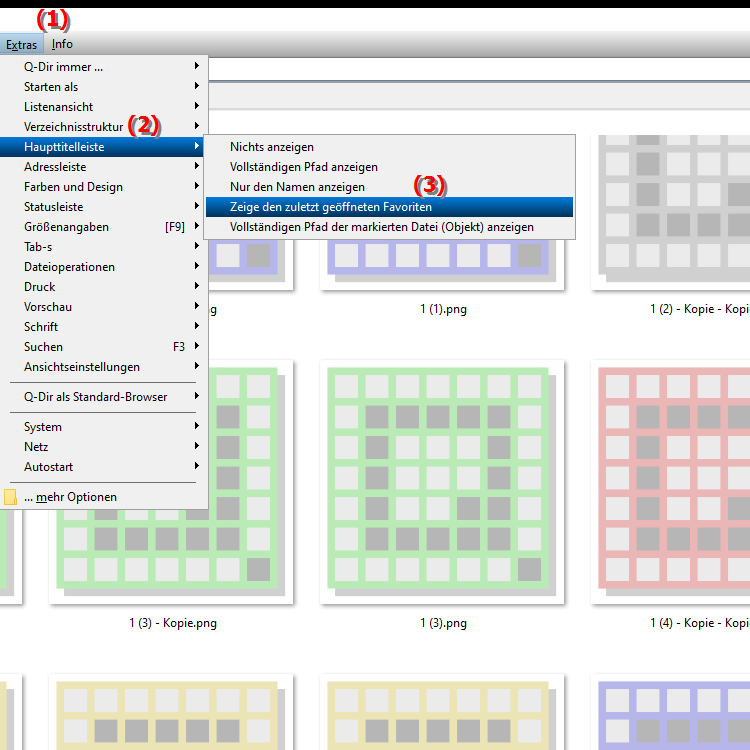This screenshot has height=750, width=750.
Task: Select thumbnail above '1 (1).png' label
Action: (442, 265)
